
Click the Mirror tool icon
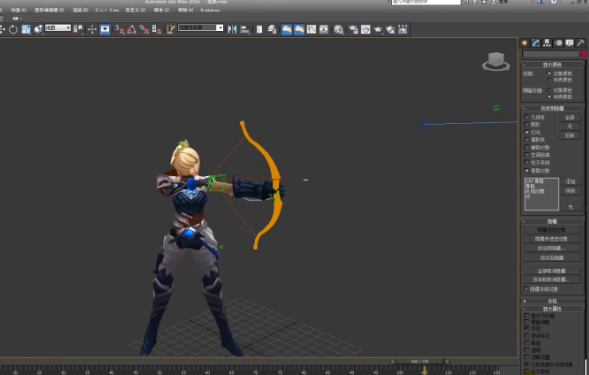coord(232,29)
